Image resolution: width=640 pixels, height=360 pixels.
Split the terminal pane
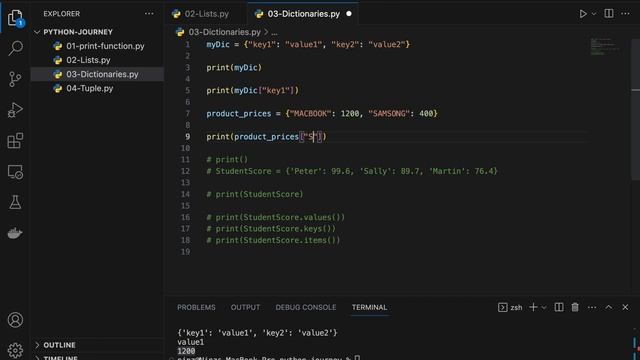[559, 307]
